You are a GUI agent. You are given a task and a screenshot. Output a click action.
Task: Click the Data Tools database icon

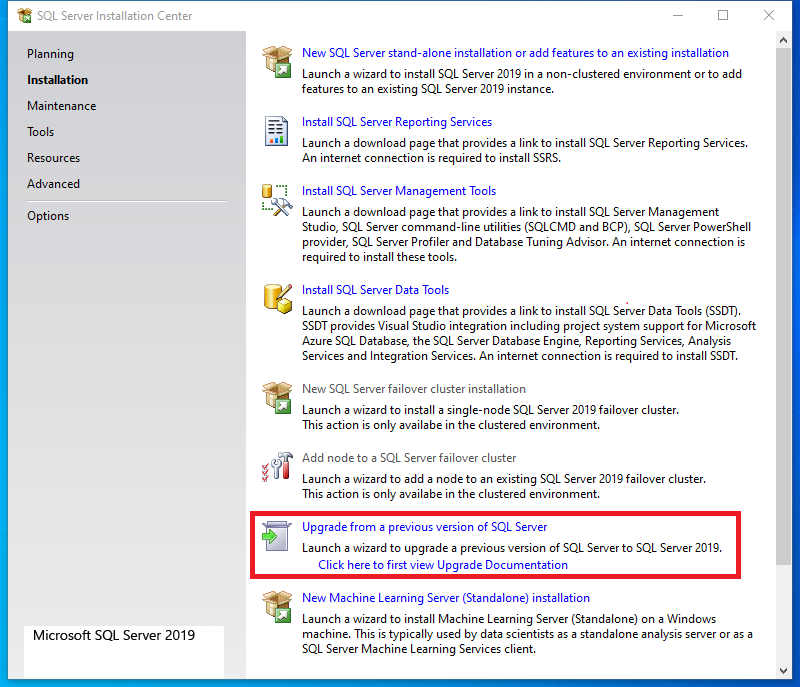coord(278,298)
